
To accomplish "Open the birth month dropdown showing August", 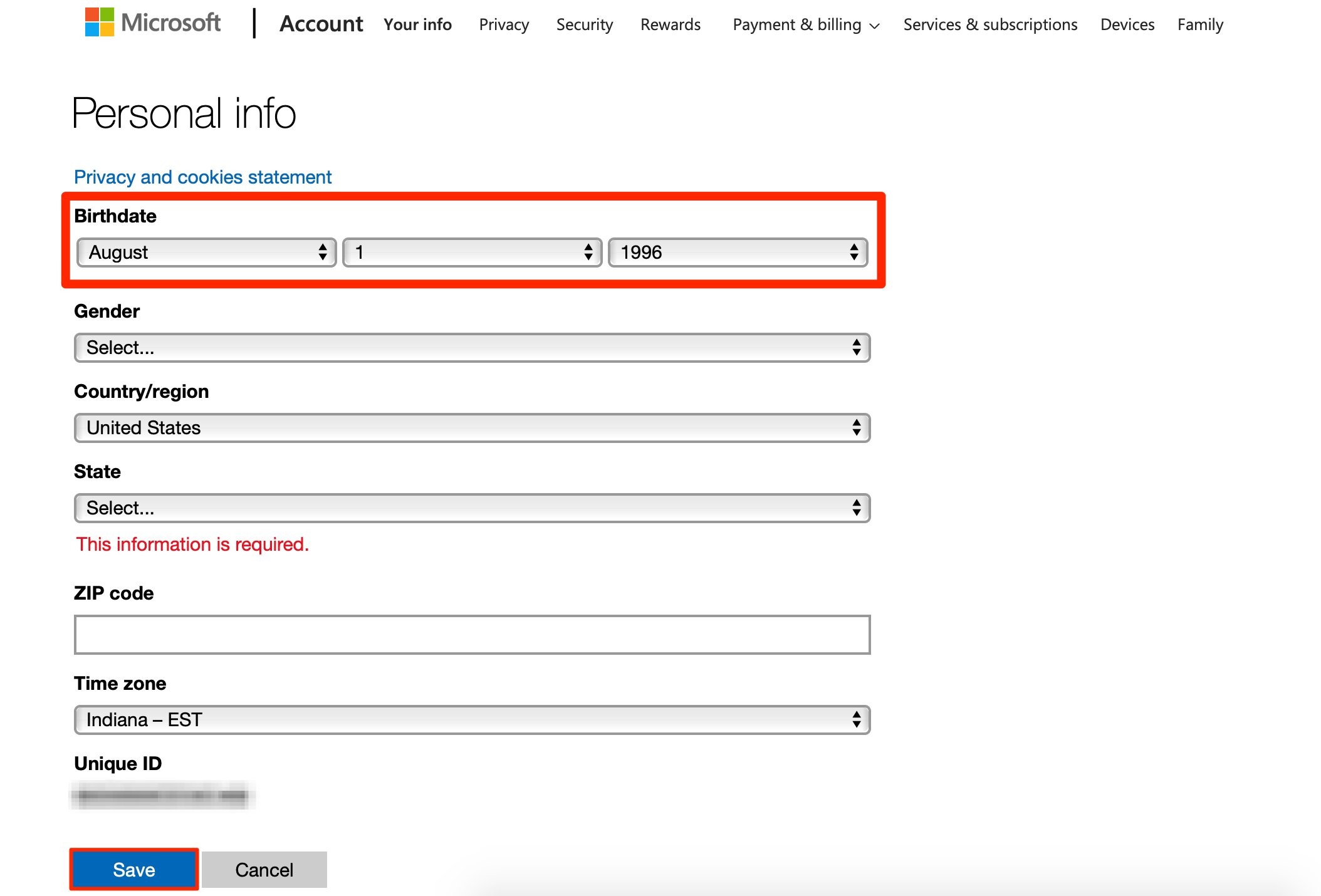I will [x=206, y=253].
